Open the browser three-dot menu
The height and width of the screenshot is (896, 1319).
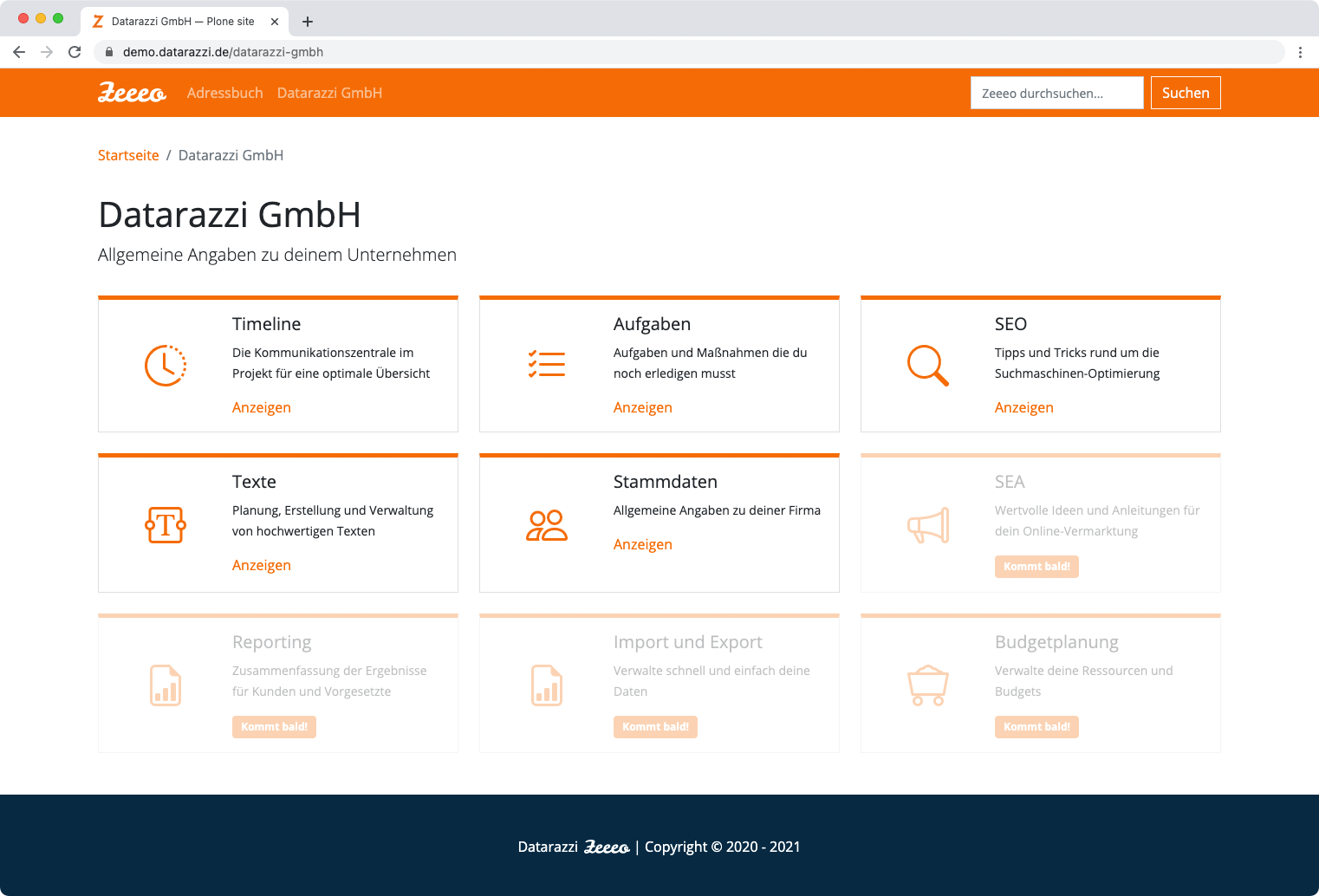point(1300,52)
